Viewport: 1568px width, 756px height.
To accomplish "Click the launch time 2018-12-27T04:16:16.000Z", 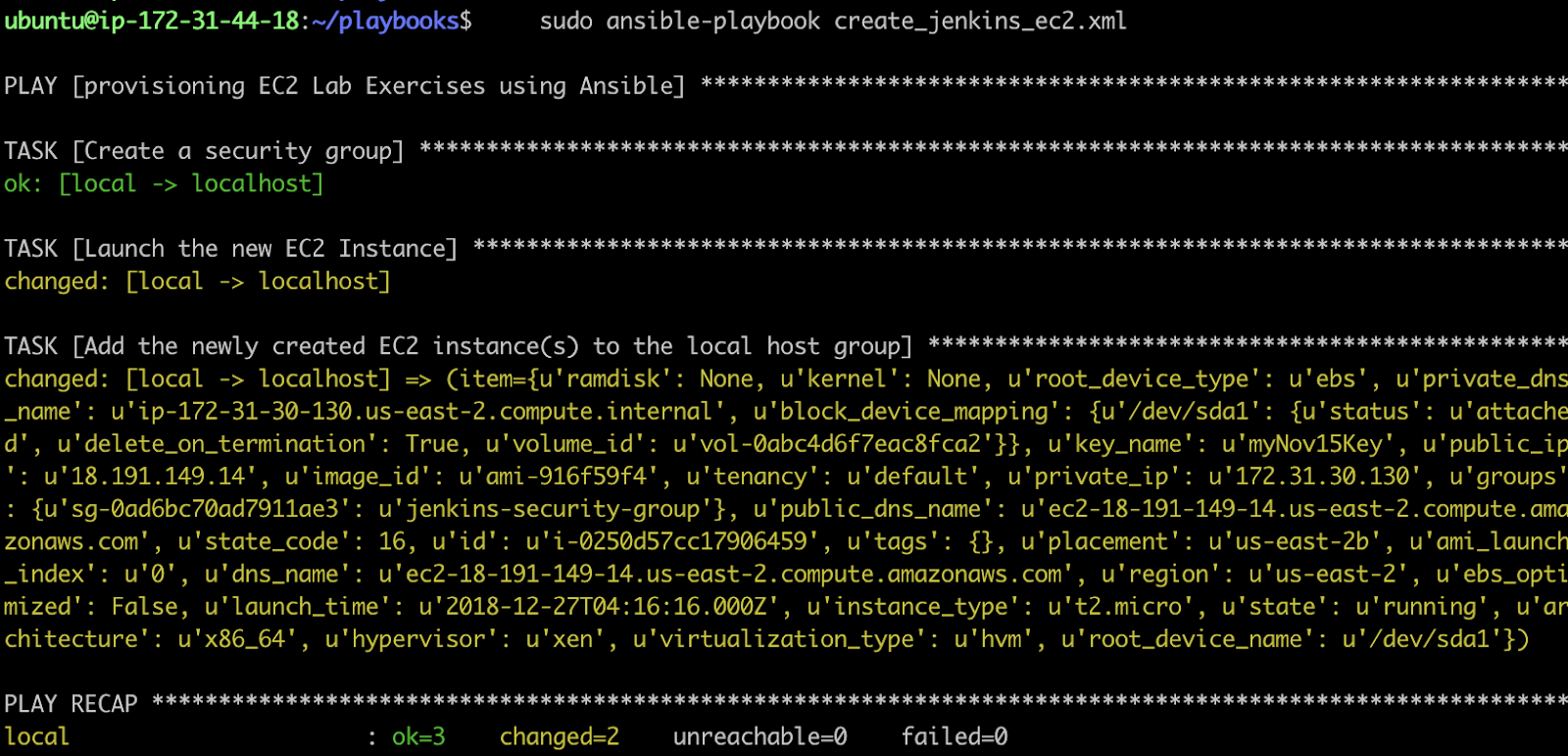I will [x=605, y=607].
